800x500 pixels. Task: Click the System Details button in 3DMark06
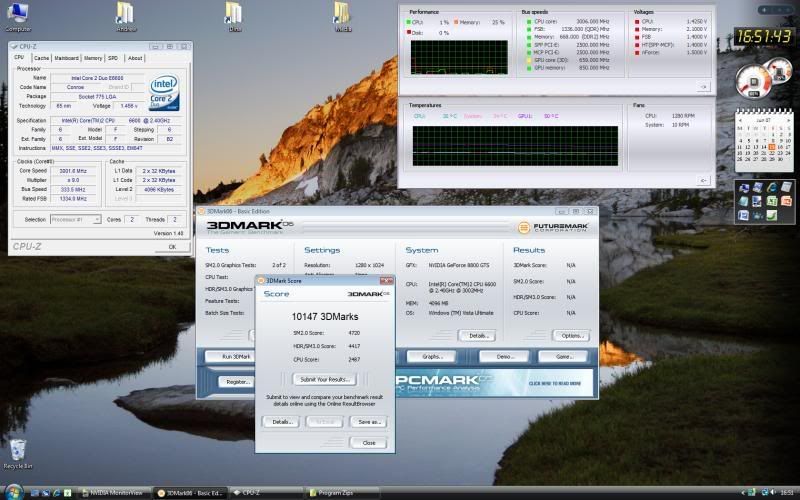click(477, 336)
